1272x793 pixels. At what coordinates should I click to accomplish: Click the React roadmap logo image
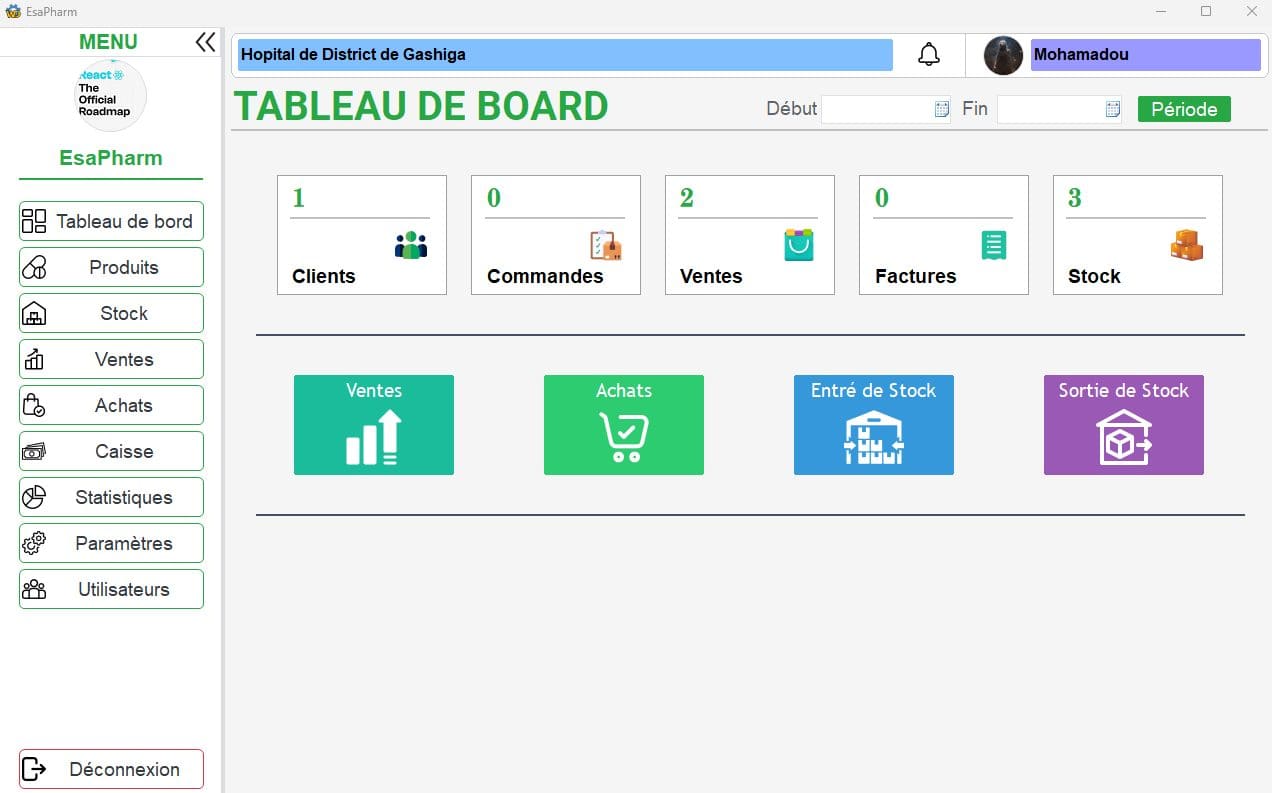click(110, 95)
